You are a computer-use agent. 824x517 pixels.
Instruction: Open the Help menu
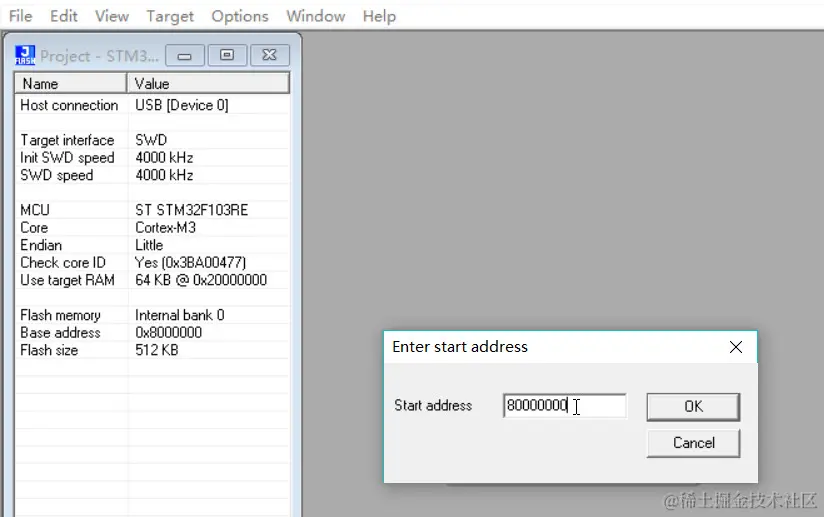tap(379, 16)
